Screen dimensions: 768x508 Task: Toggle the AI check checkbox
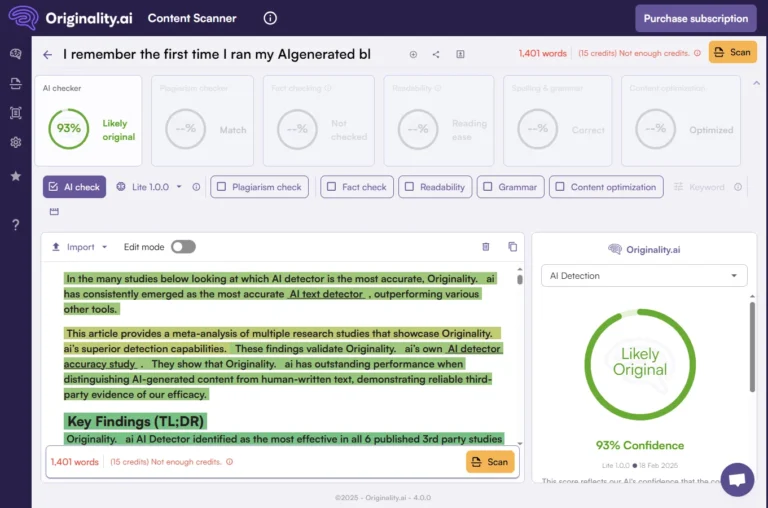click(54, 187)
